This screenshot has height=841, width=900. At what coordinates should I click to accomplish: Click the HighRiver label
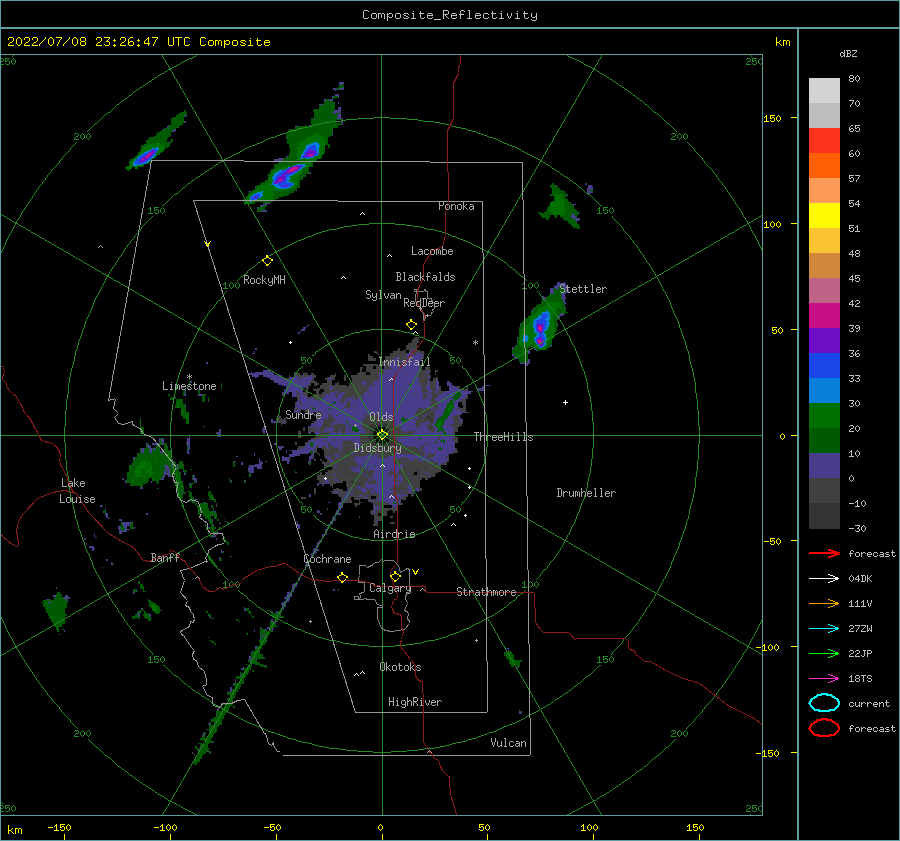click(415, 702)
